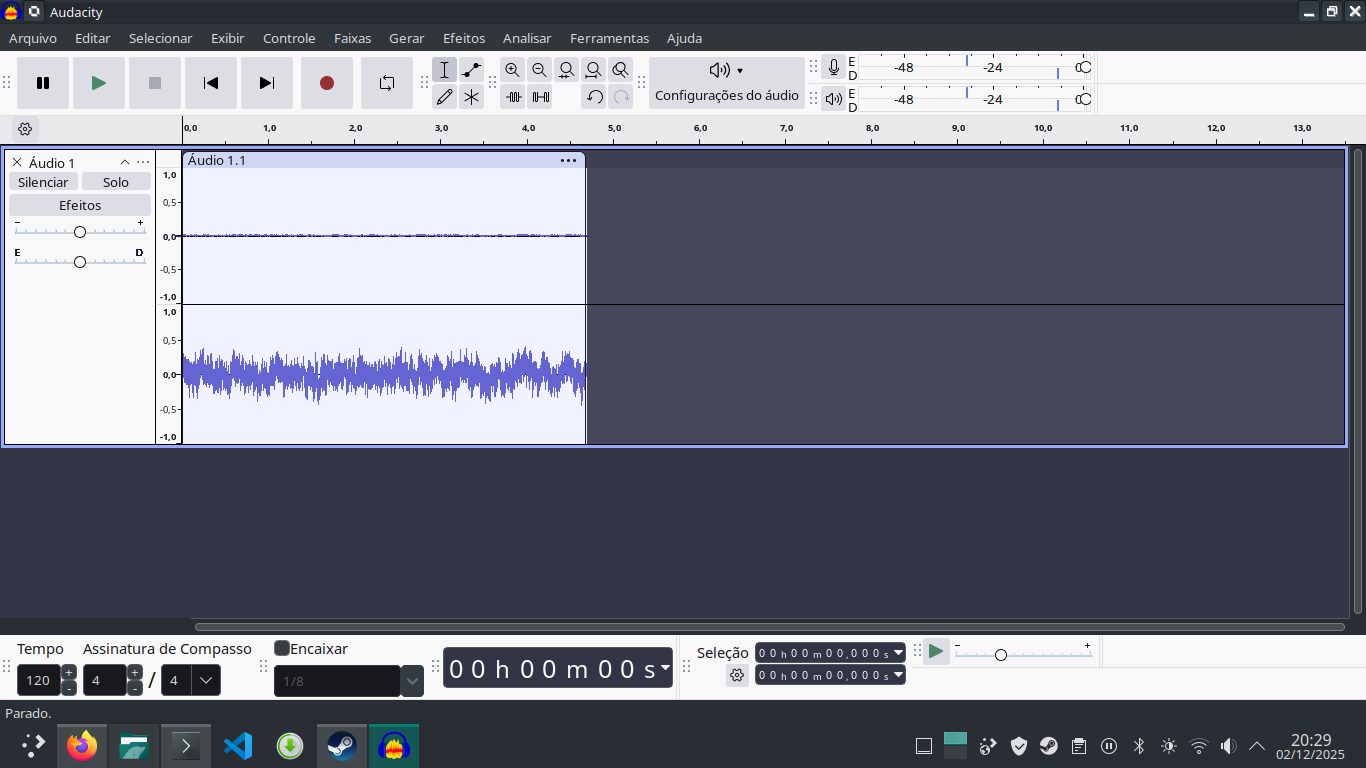Open the Áudio 1.1 clip options menu
The image size is (1366, 768).
point(568,161)
